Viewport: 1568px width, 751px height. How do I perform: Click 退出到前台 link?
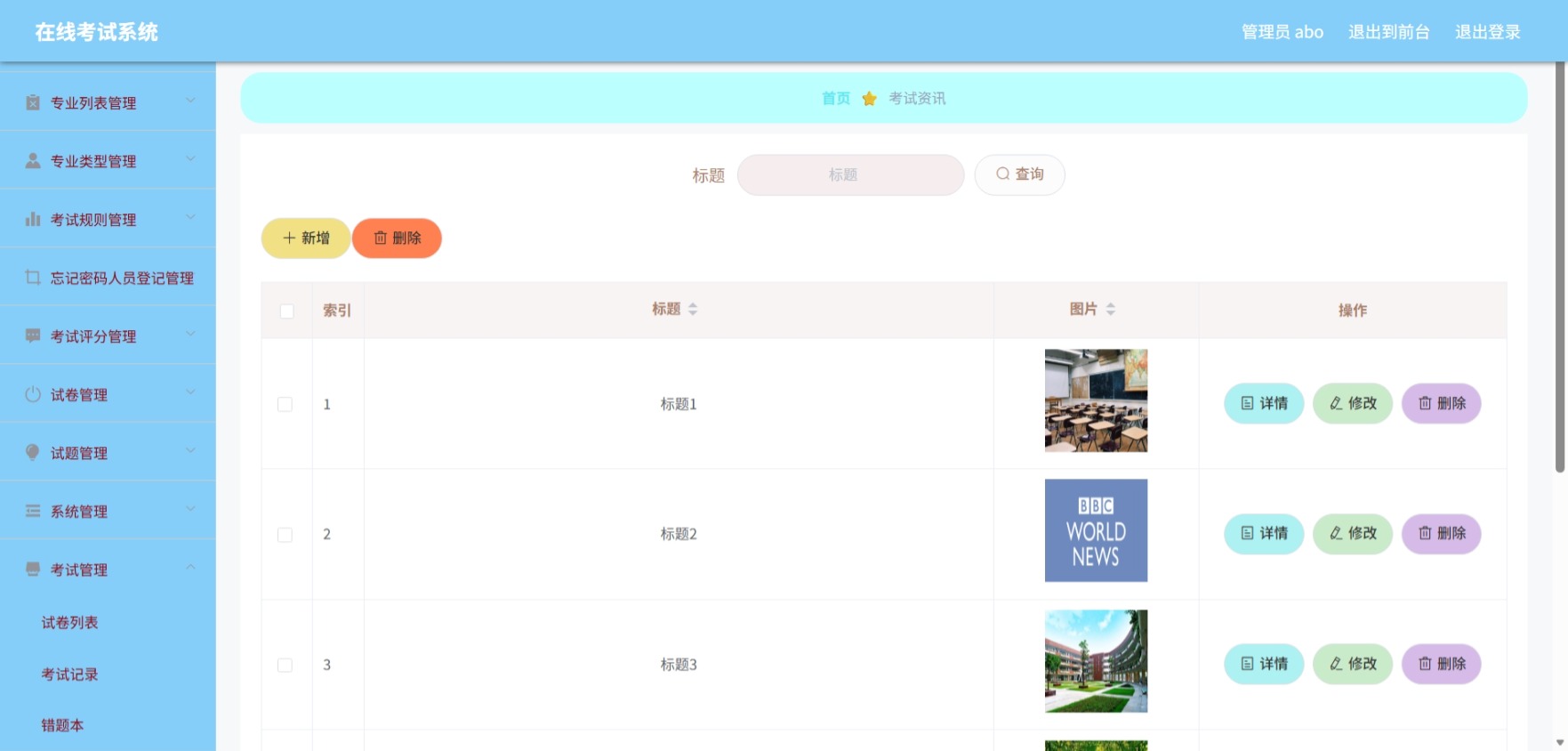pos(1389,32)
